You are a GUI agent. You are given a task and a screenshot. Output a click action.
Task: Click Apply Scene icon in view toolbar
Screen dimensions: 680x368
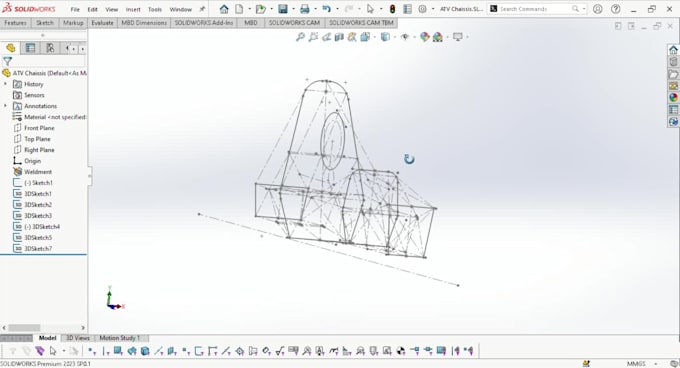(x=438, y=37)
